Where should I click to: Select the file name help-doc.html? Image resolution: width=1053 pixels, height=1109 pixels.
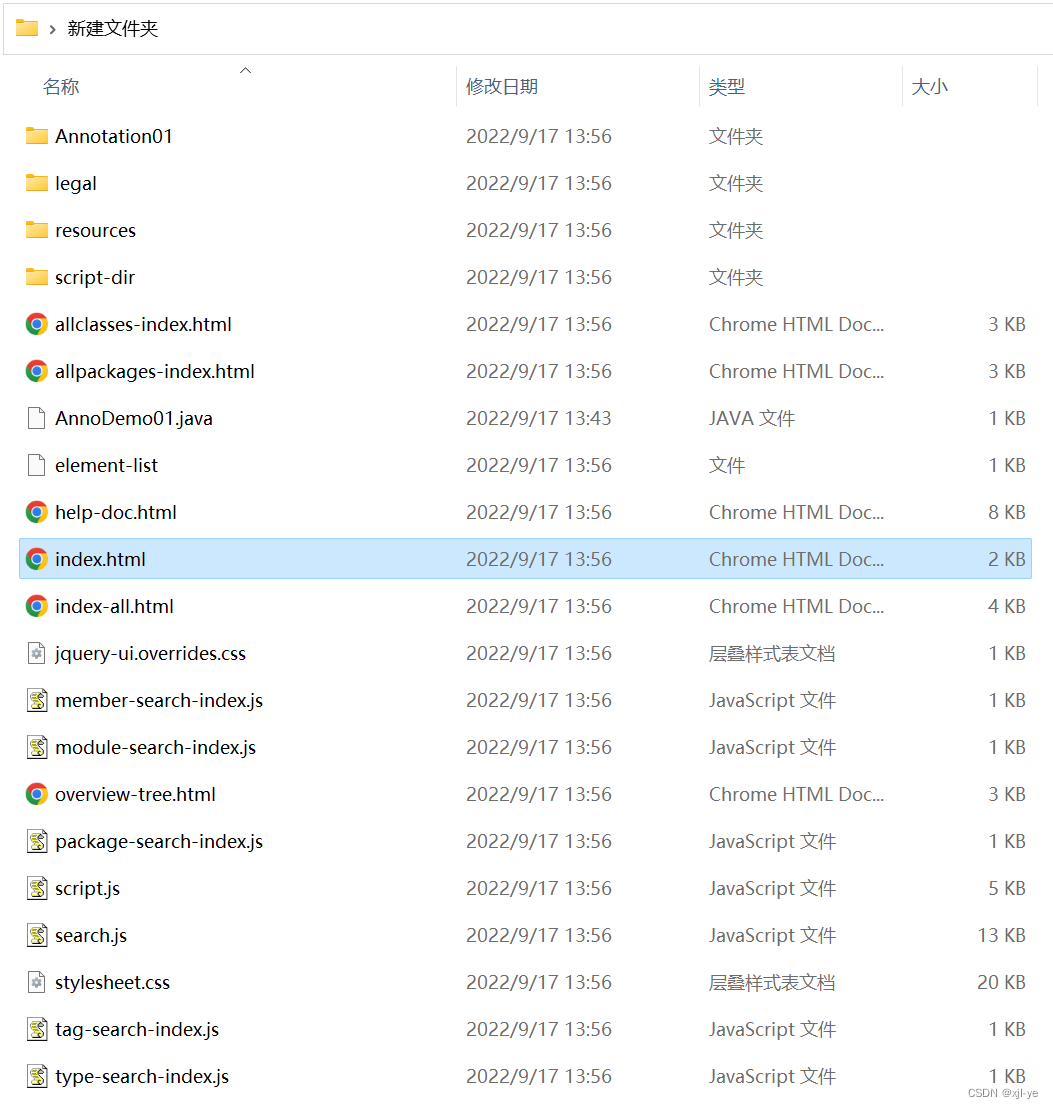pyautogui.click(x=116, y=512)
